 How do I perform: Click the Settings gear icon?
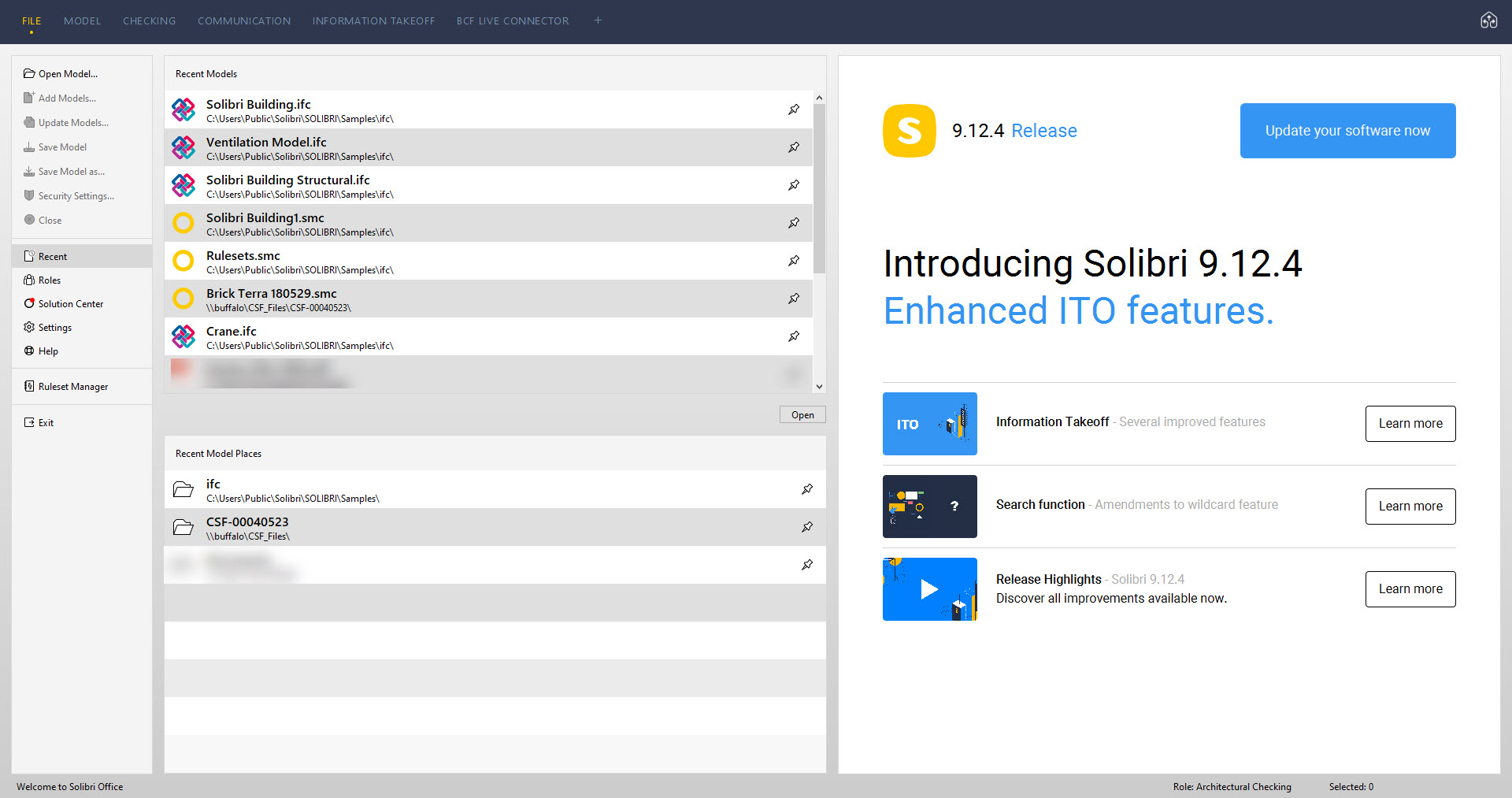coord(29,327)
